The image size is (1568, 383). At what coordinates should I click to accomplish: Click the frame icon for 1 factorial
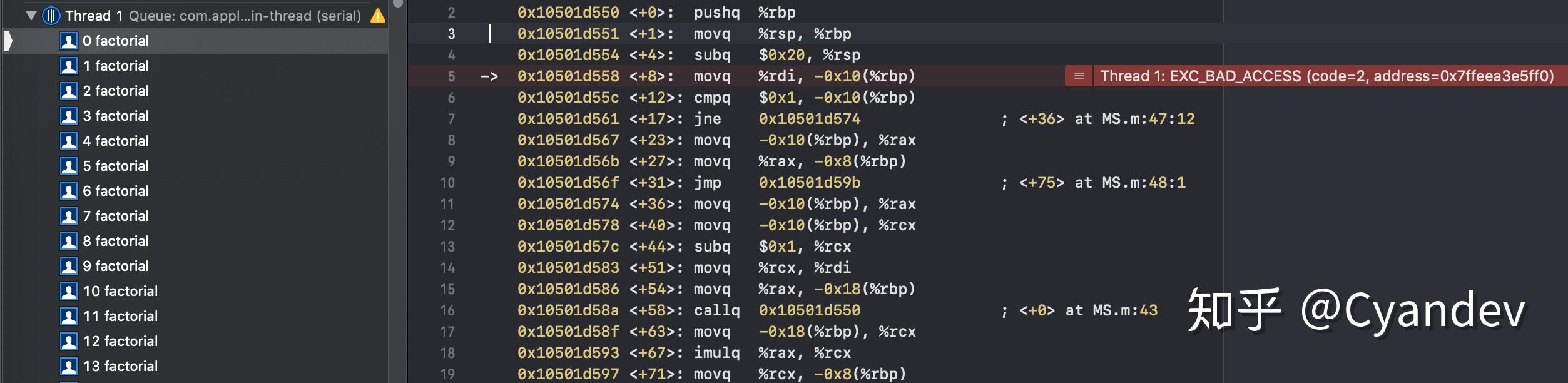coord(68,66)
